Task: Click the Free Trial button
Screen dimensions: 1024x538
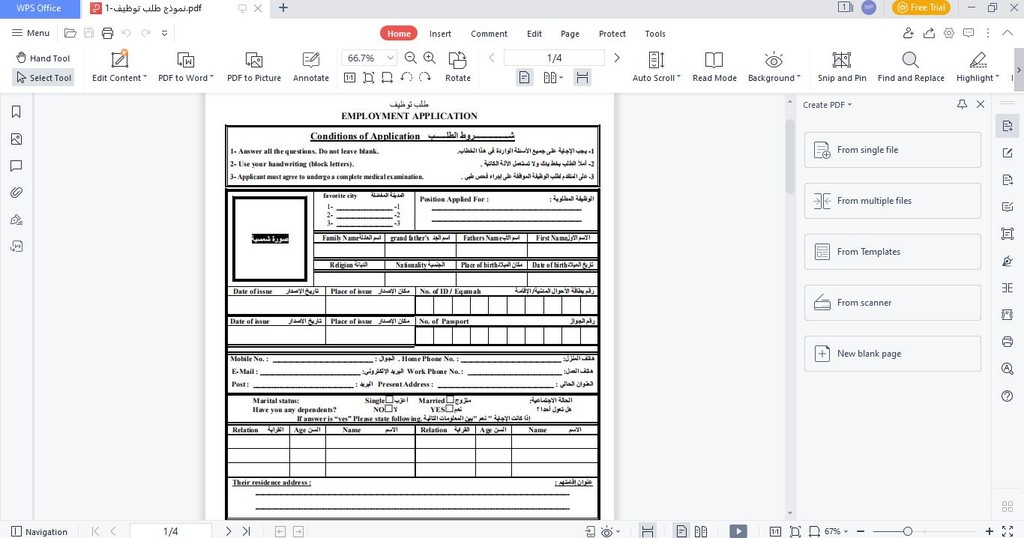Action: tap(921, 8)
